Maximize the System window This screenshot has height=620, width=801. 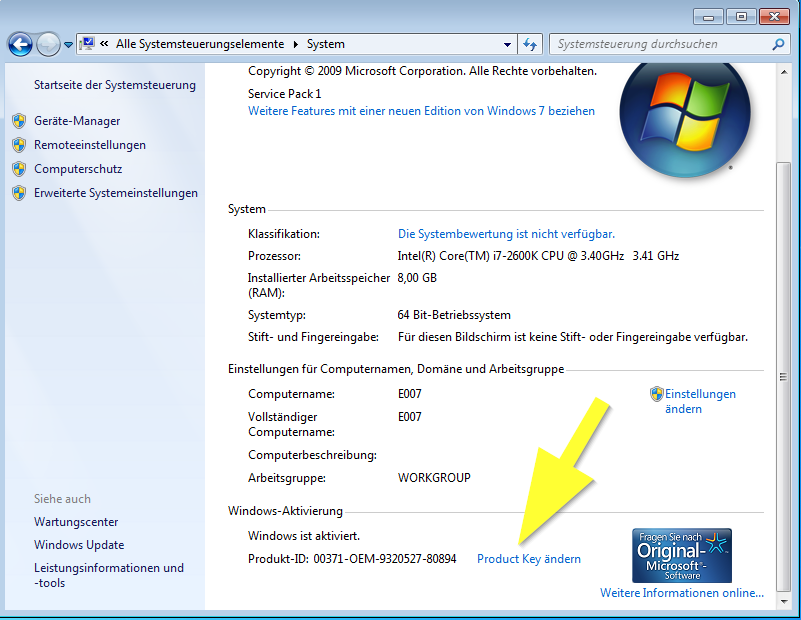click(741, 17)
